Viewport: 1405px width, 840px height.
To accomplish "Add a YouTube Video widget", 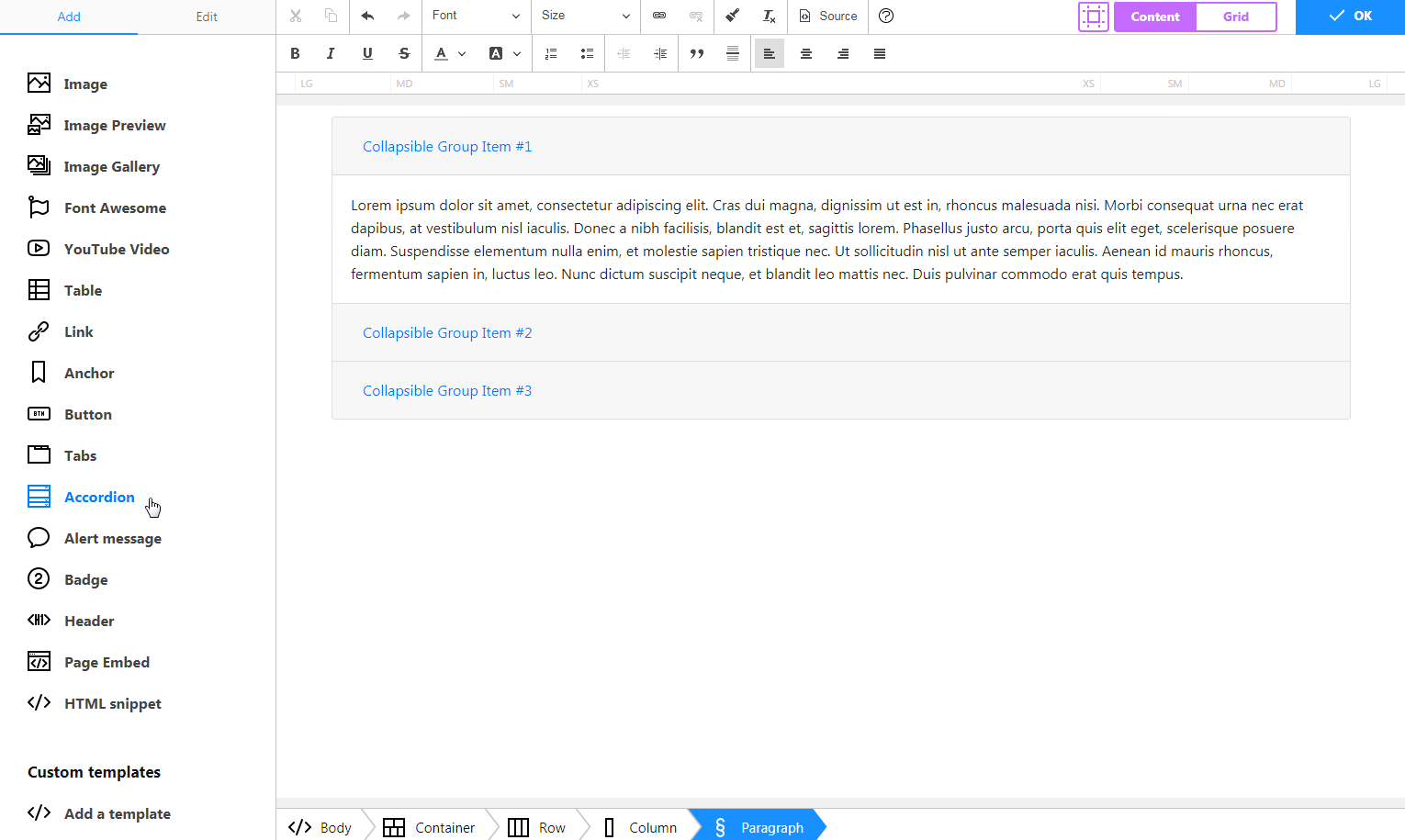I will click(x=98, y=249).
